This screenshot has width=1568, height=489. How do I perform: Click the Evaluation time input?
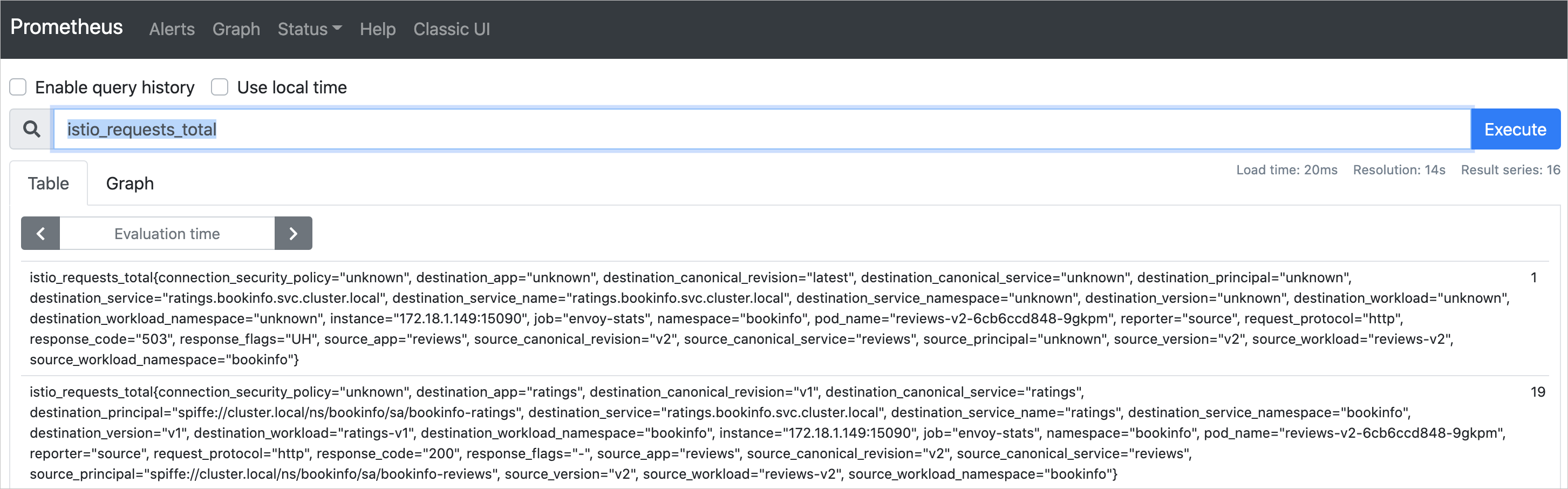(x=167, y=233)
